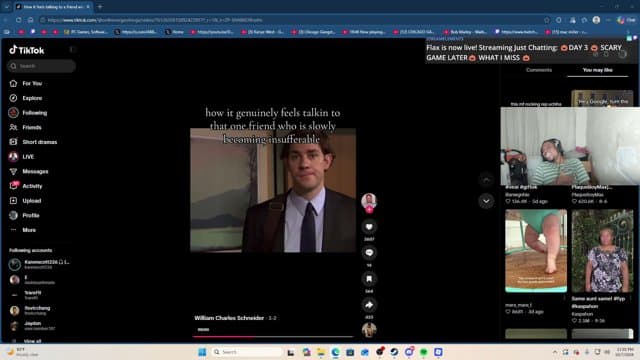
Task: Click William Charles Schneider's name
Action: pyautogui.click(x=229, y=318)
